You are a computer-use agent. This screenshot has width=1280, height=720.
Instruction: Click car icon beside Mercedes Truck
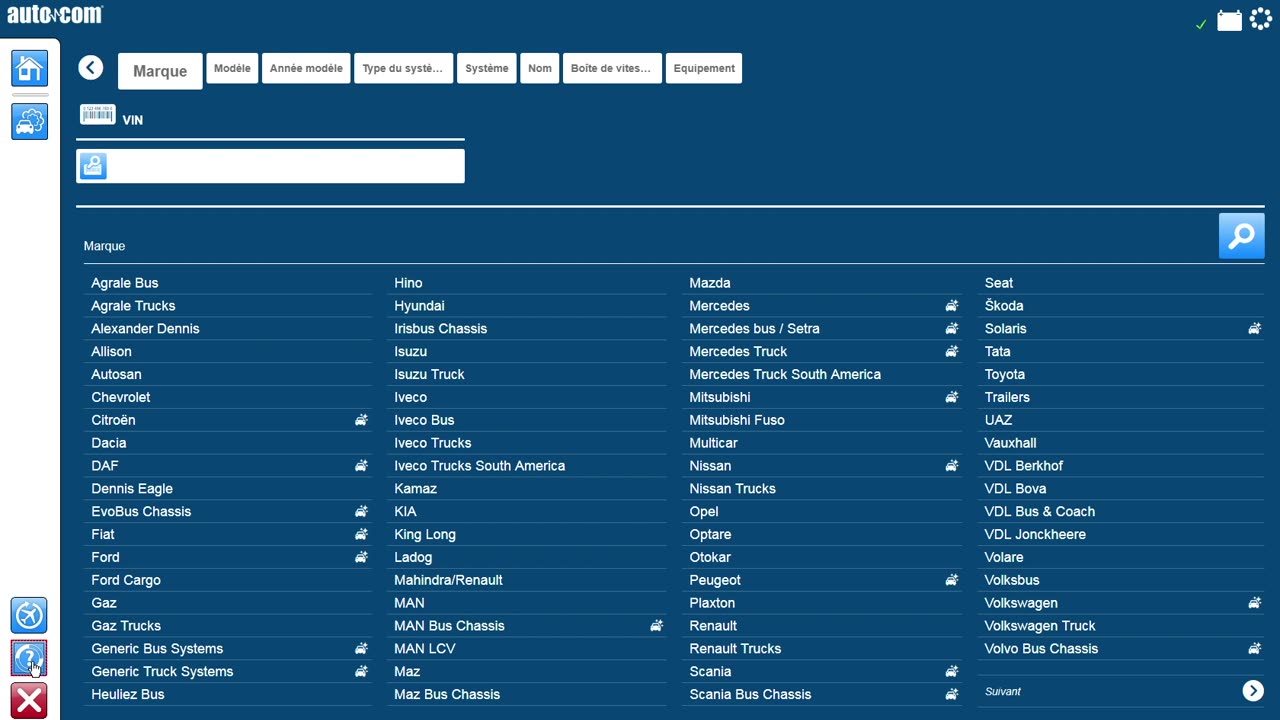952,352
